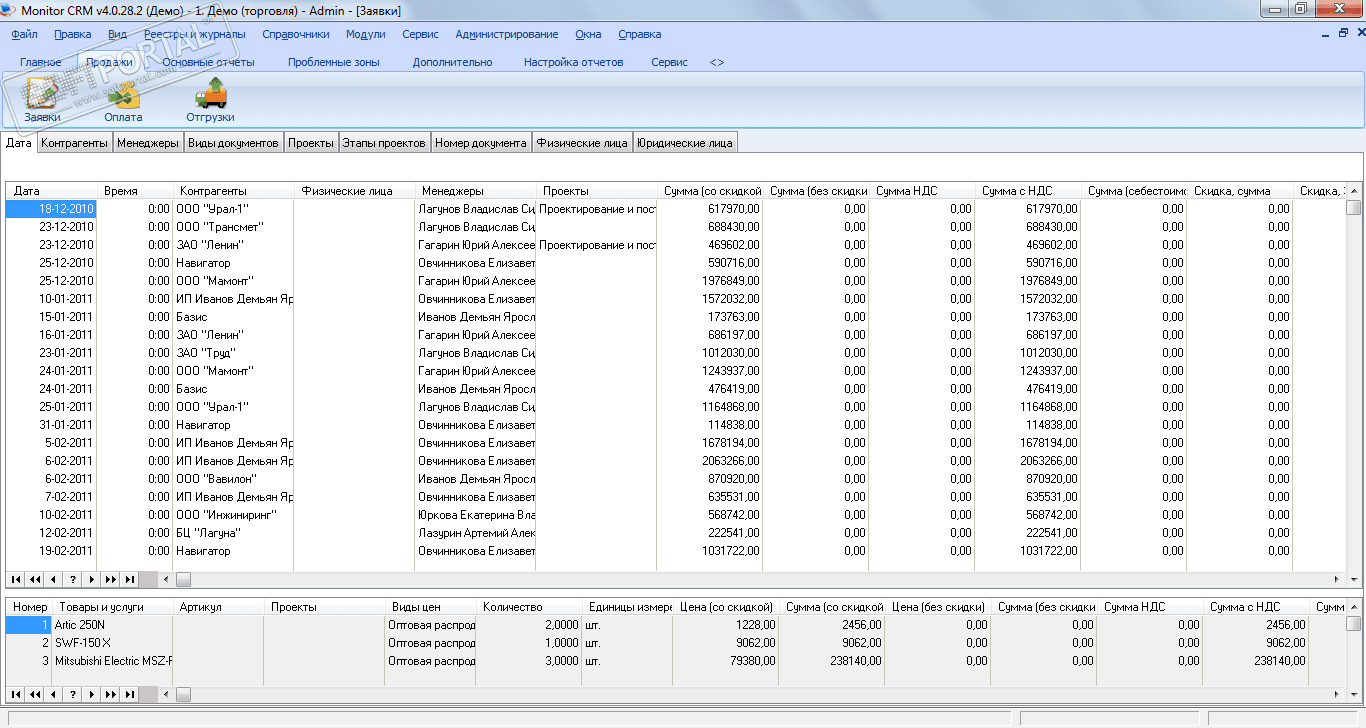
Task: Skip forward a page in lower items grid
Action: pos(111,694)
